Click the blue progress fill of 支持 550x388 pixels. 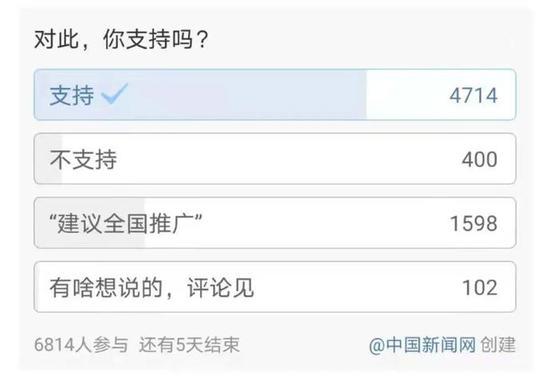pos(200,95)
